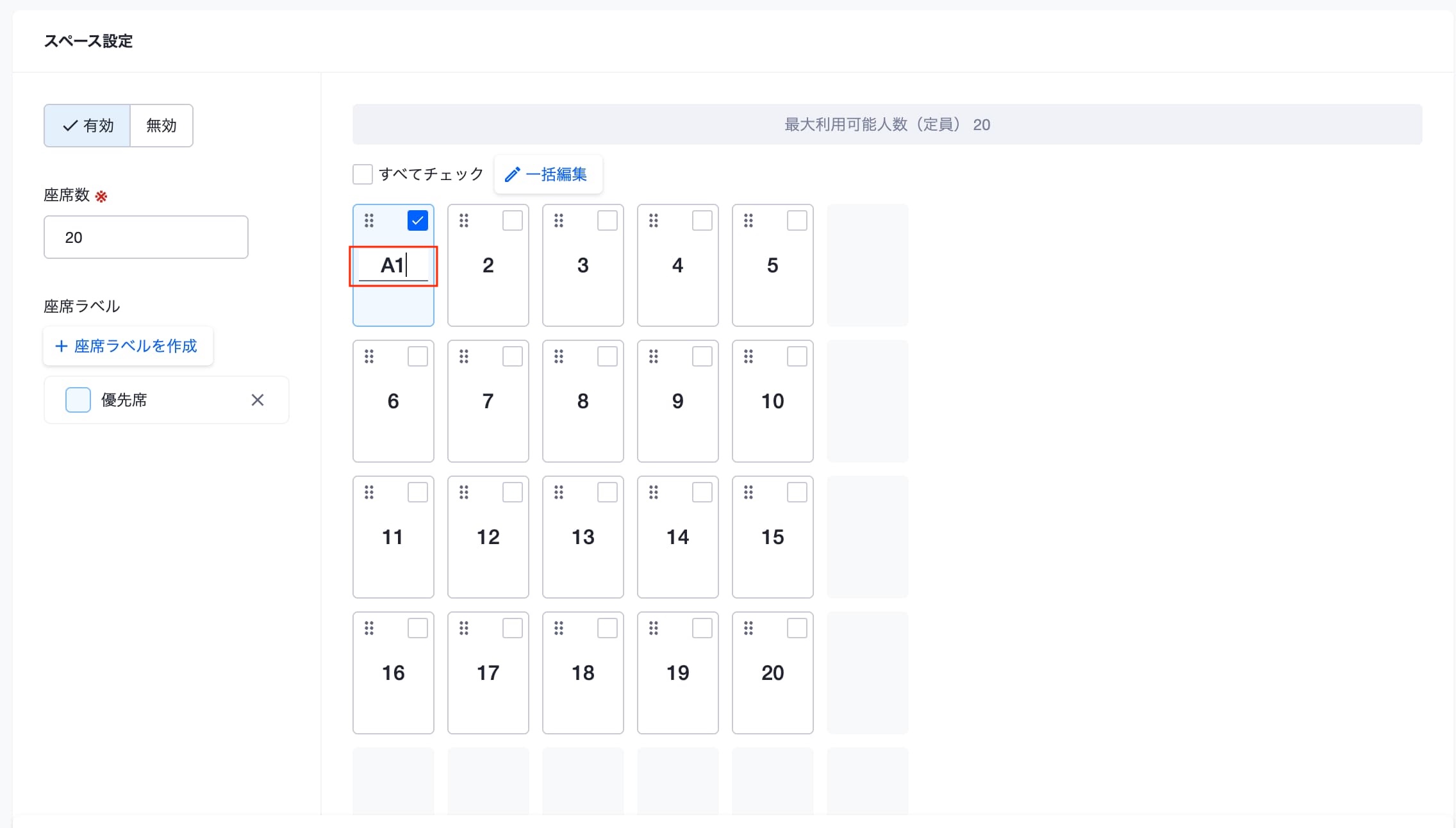Select the checkbox on seat 9

point(702,356)
